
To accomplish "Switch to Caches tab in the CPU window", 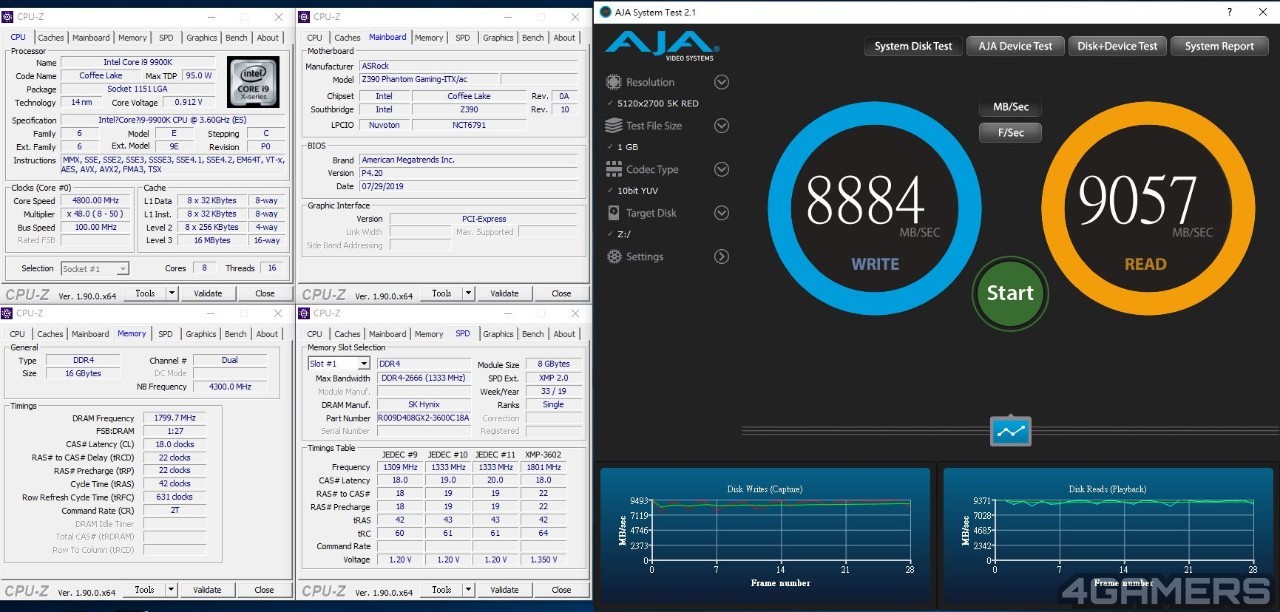I will click(50, 37).
